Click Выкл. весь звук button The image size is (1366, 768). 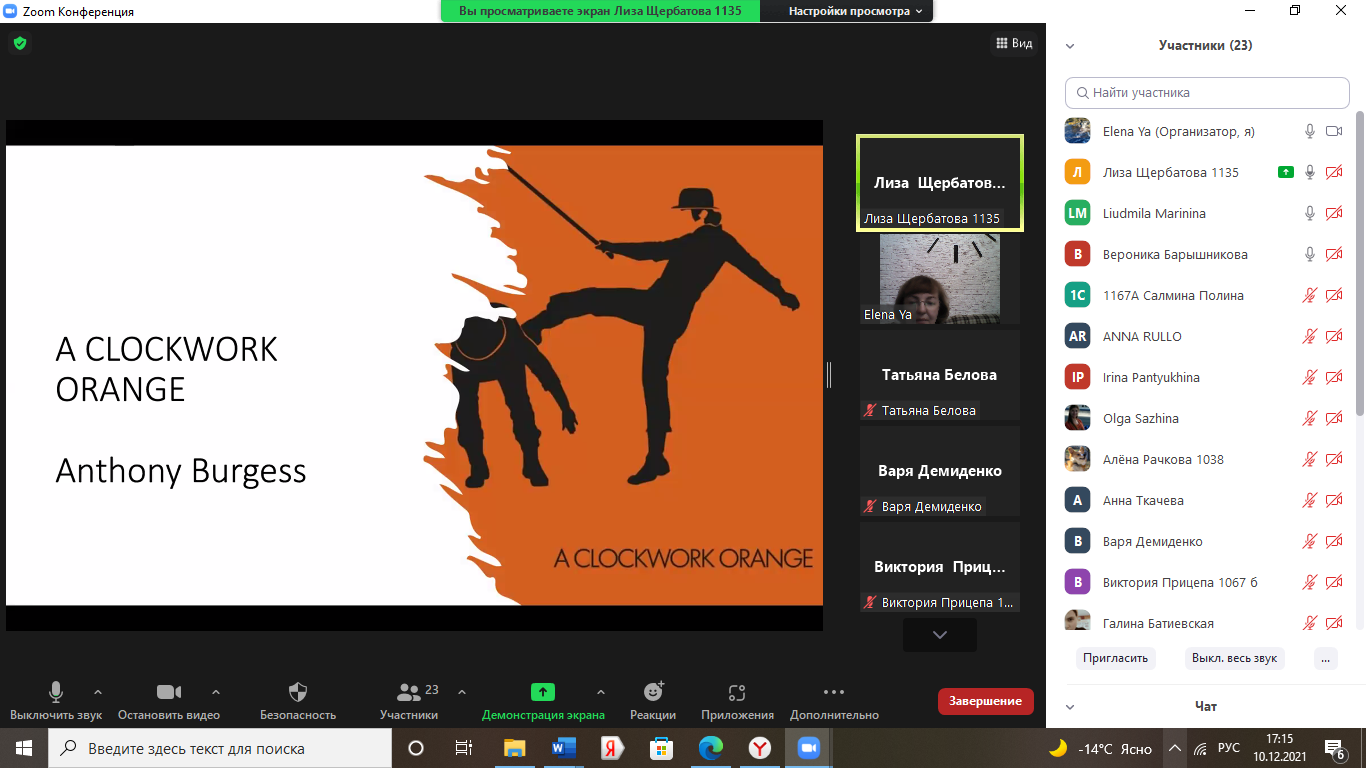[x=1233, y=658]
